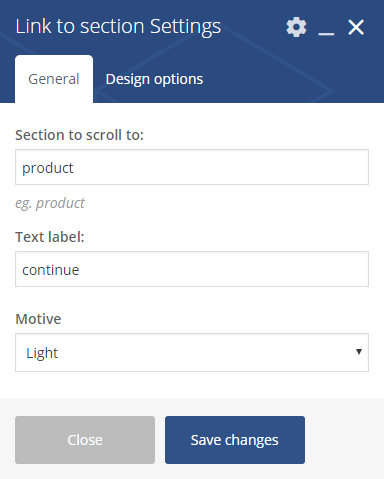Screen dimensions: 384x479
Task: Focus the Section to scroll to input
Action: [x=192, y=167]
